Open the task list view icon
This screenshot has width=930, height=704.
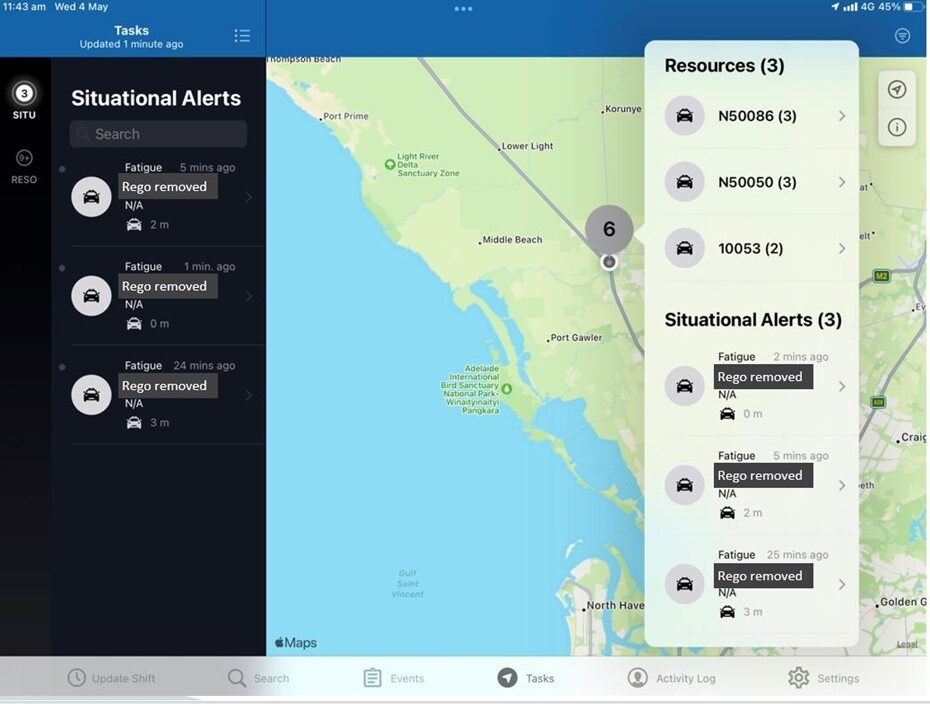(241, 36)
